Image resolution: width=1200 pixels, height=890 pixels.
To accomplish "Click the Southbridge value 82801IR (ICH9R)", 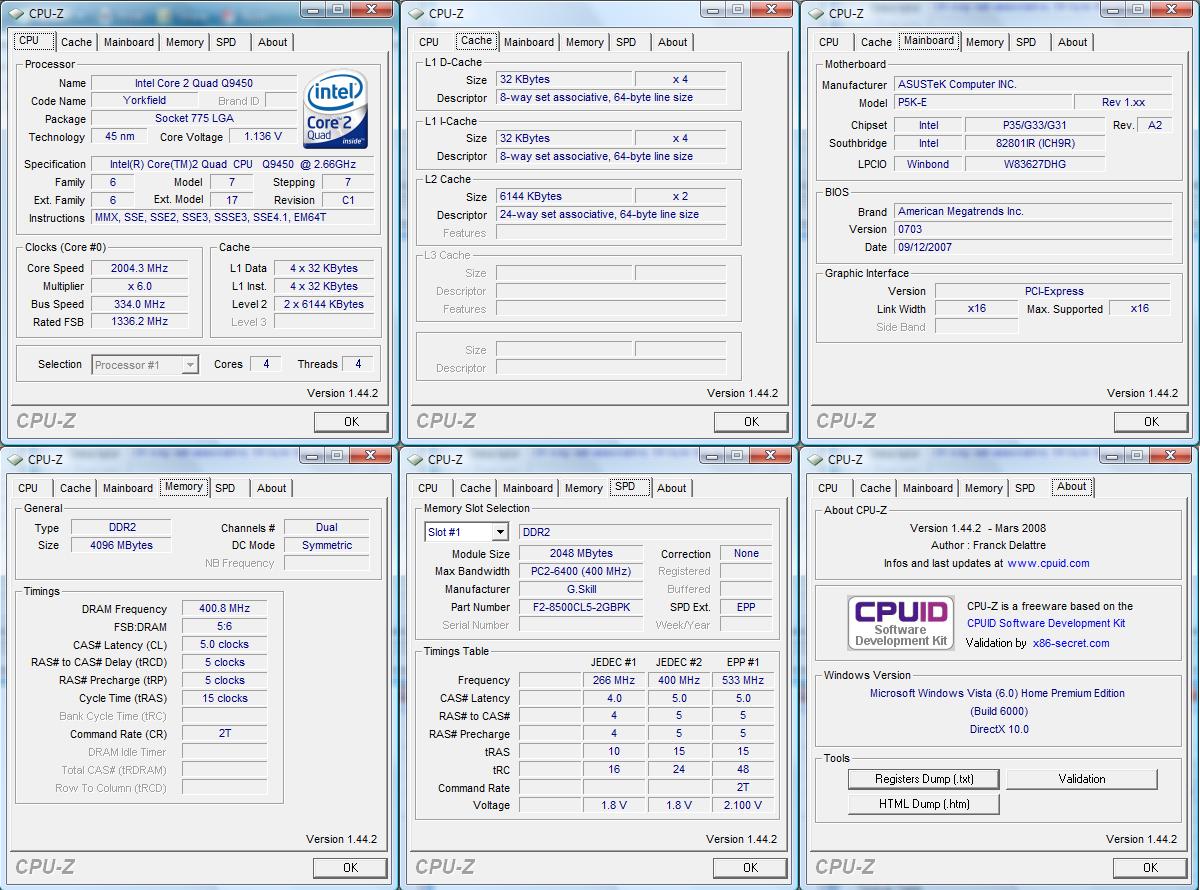I will pyautogui.click(x=1034, y=143).
